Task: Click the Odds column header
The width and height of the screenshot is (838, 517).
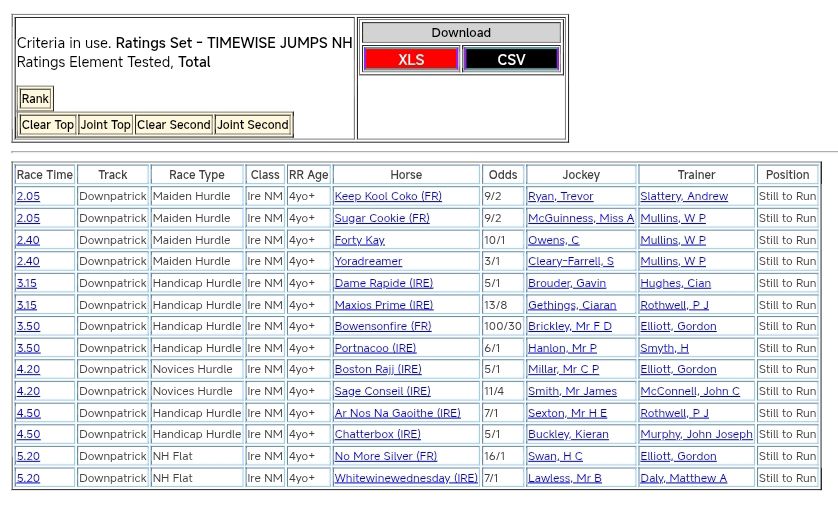Action: (503, 175)
